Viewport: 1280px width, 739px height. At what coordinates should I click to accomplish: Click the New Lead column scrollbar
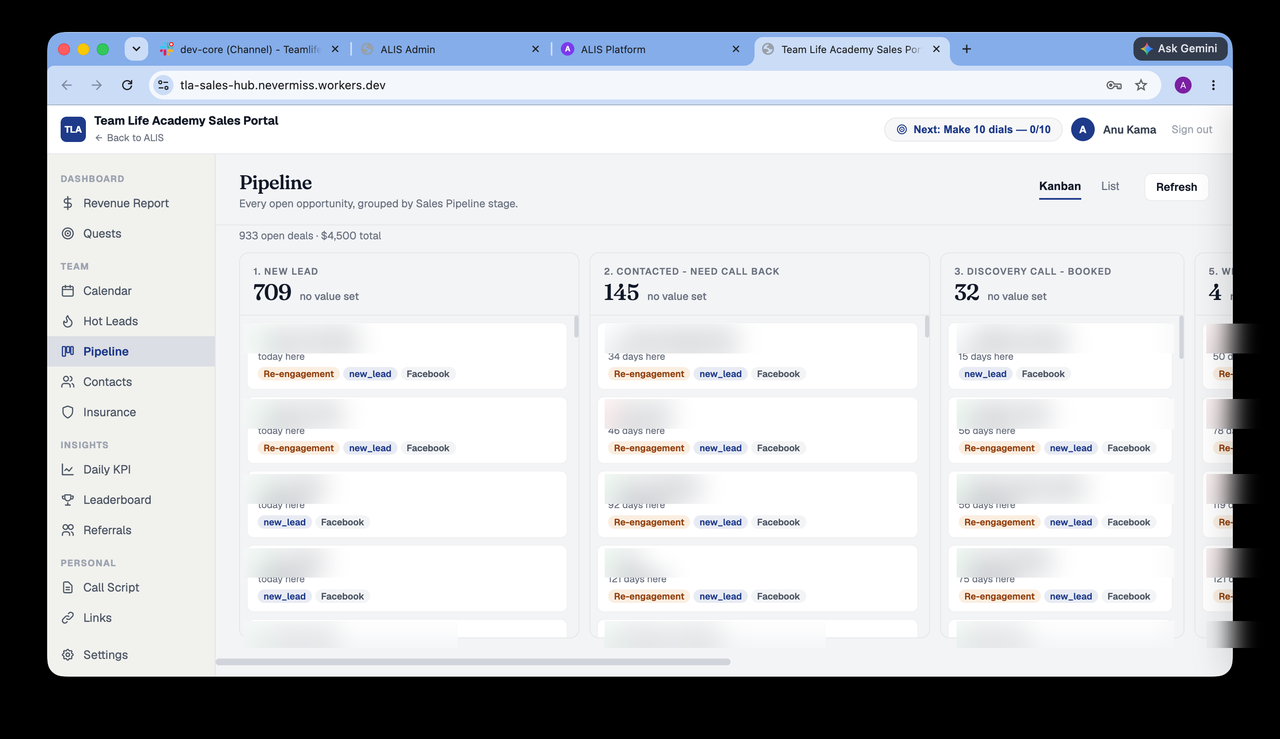(575, 327)
